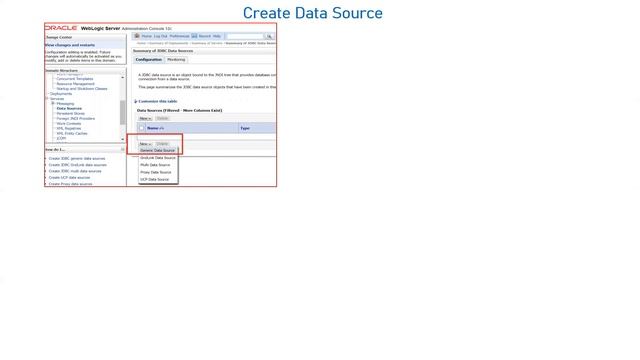
Task: Switch to the Monitoring tab
Action: (176, 60)
